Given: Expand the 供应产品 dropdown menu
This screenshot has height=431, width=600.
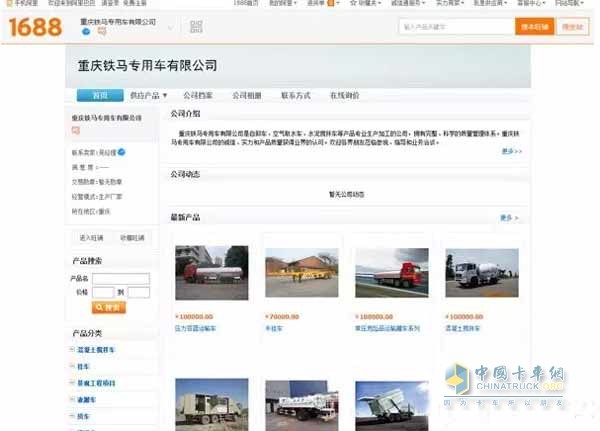Looking at the screenshot, I should coord(148,95).
